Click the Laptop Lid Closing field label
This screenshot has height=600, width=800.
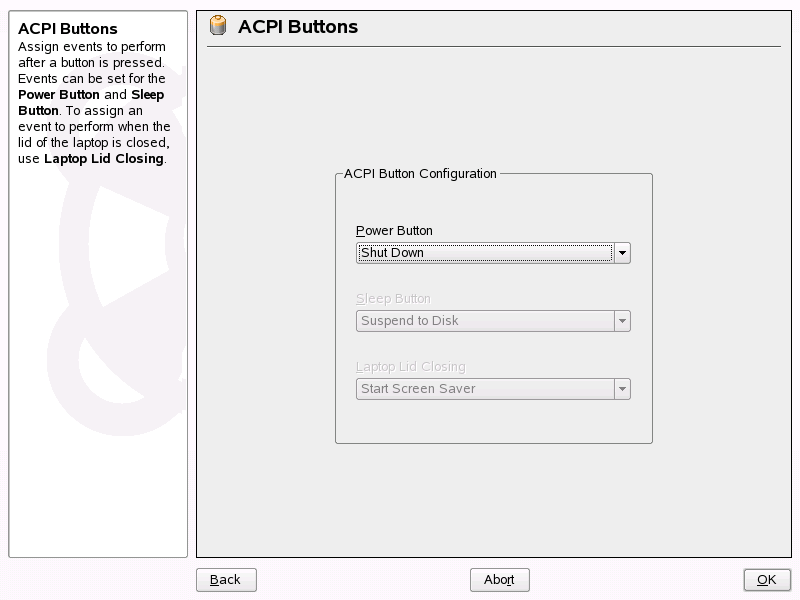[x=410, y=367]
